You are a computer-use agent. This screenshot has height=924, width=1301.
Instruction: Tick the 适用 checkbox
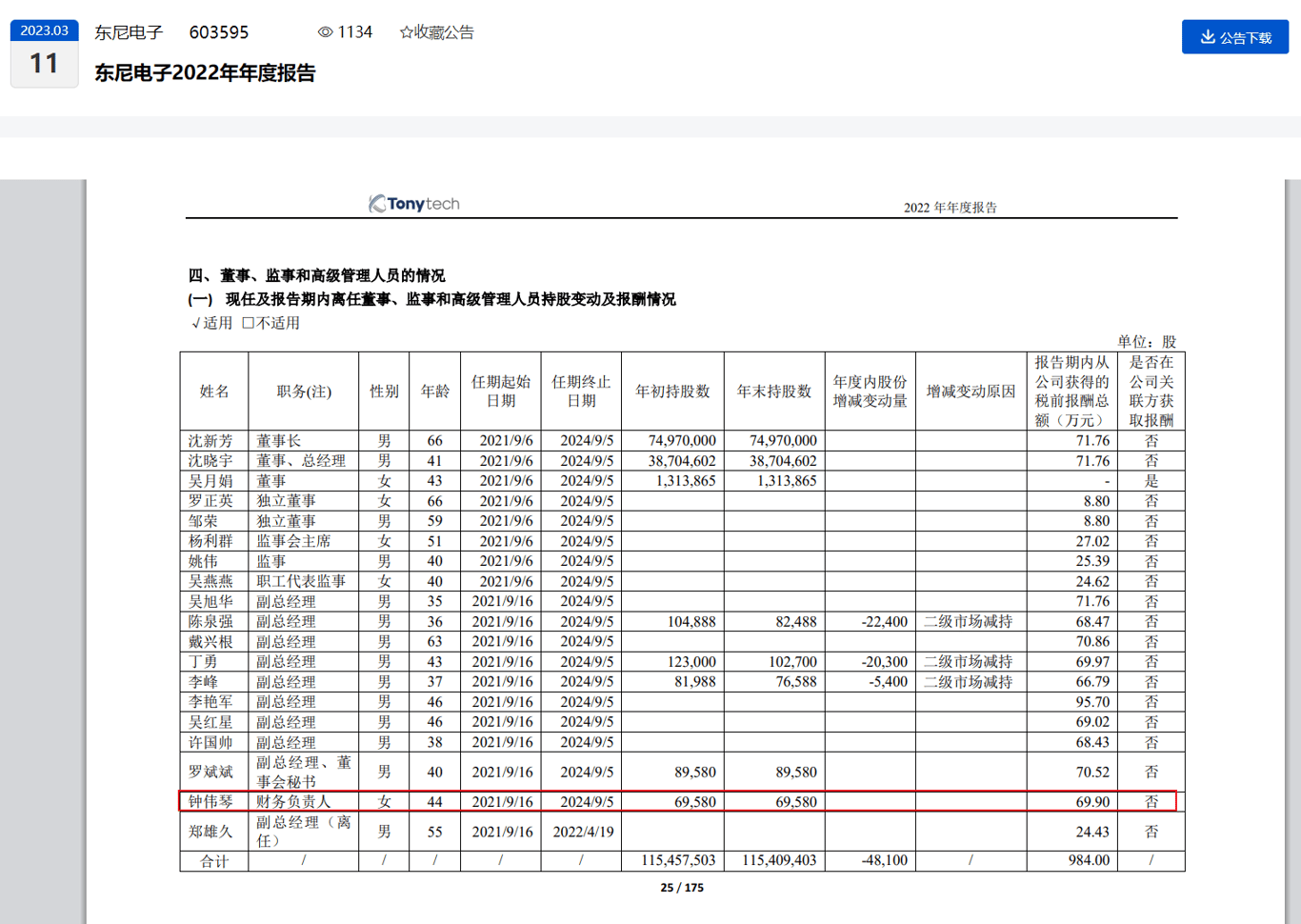[195, 323]
